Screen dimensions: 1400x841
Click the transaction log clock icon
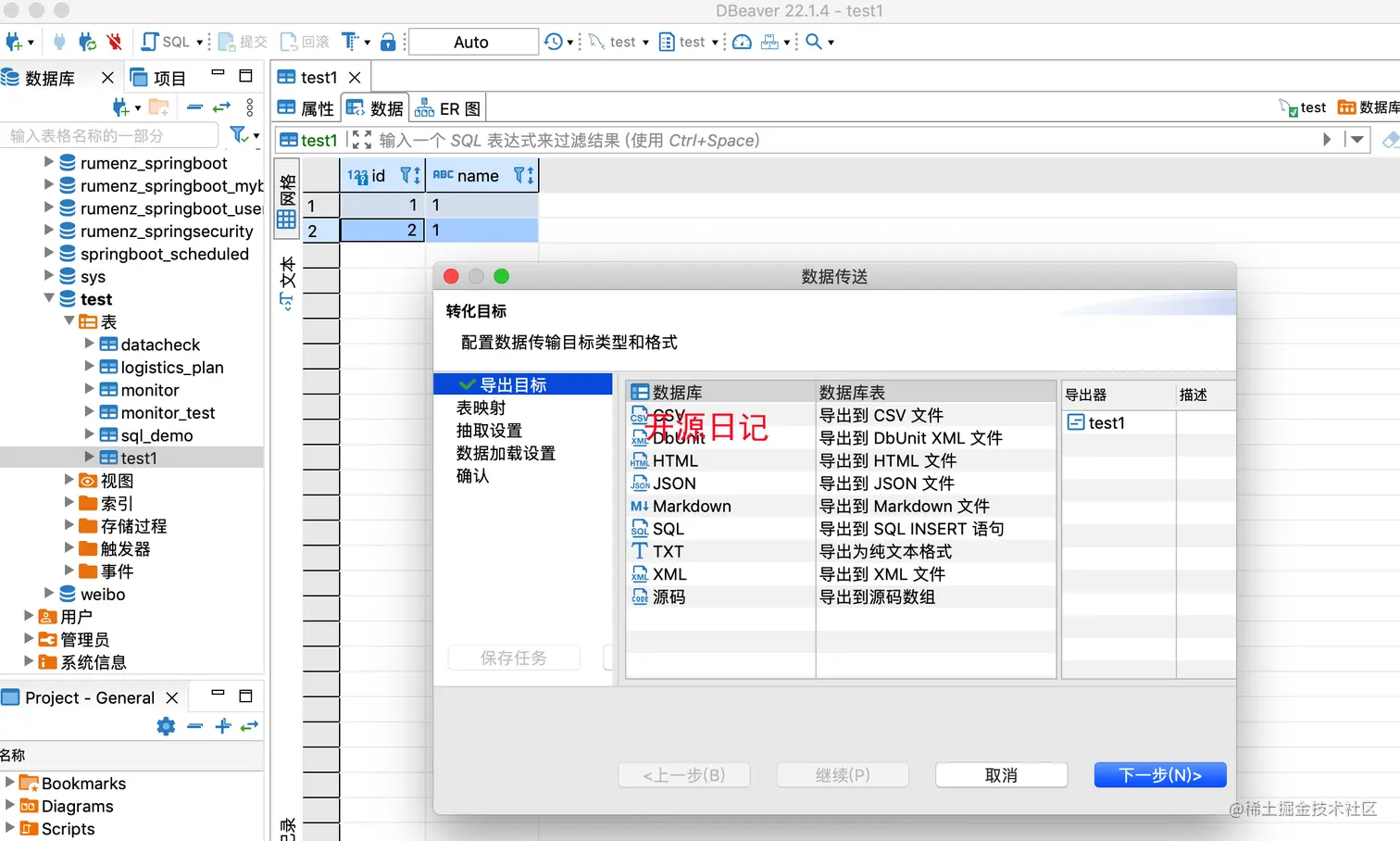point(553,42)
